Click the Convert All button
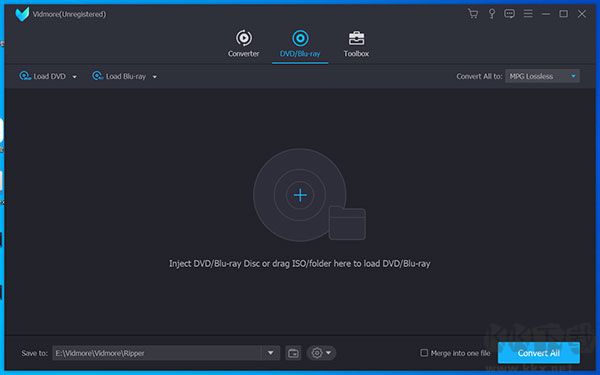The image size is (600, 375). coord(539,353)
